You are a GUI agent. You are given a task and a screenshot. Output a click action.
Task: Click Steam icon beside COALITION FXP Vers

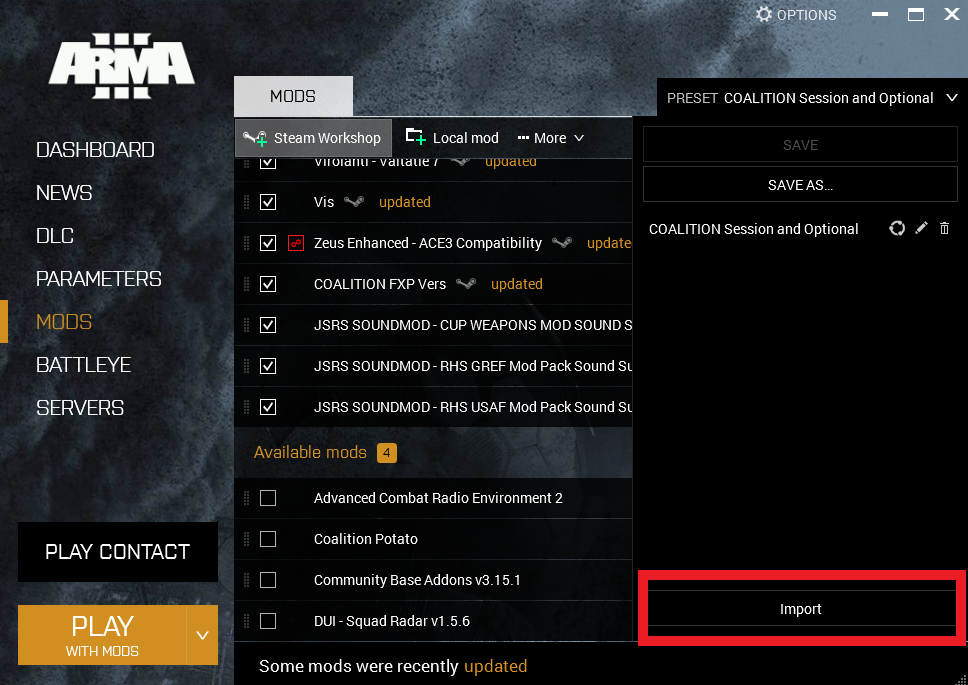[465, 284]
